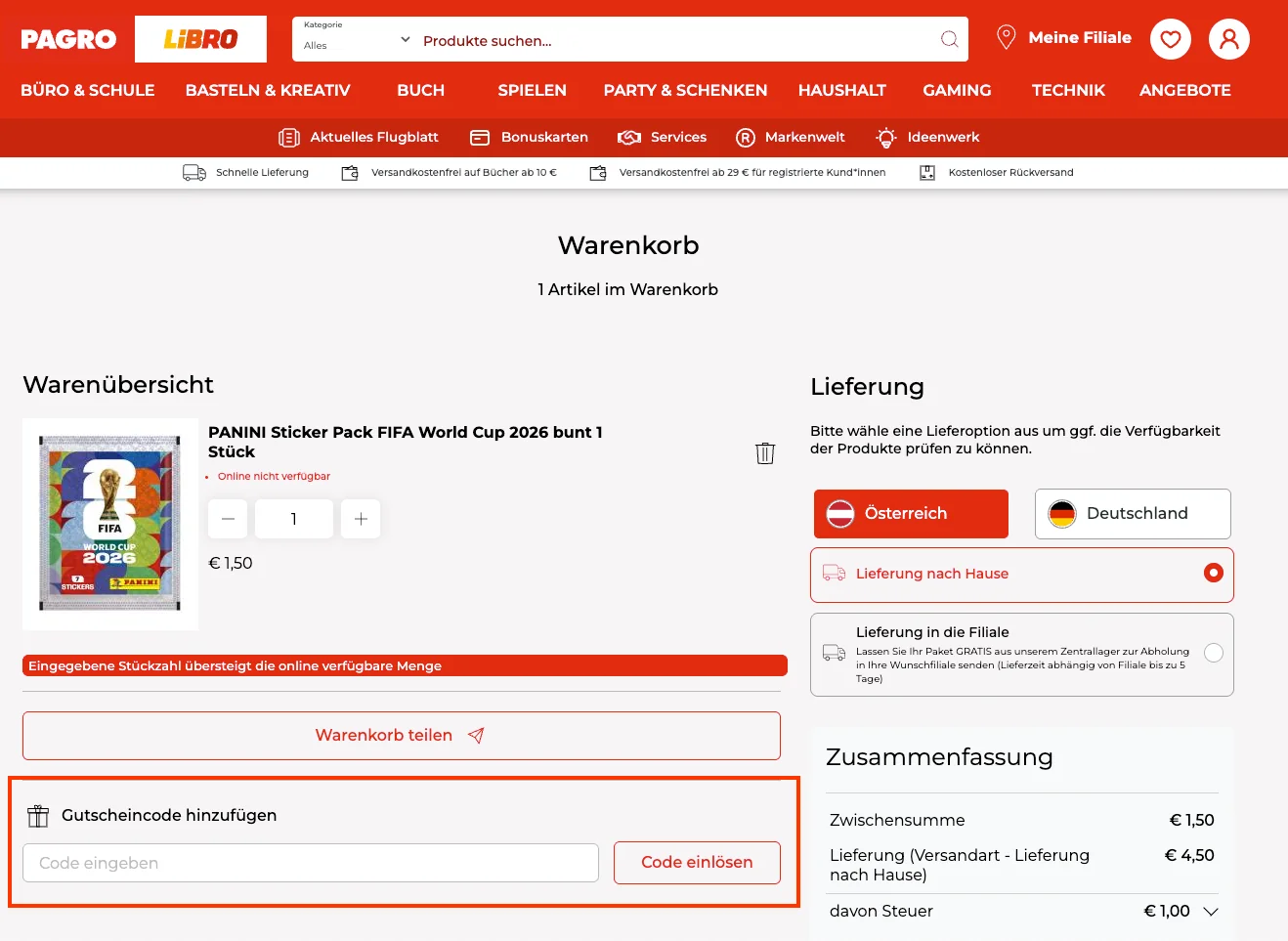Click the Code einlösen button
The image size is (1288, 941).
coord(697,863)
